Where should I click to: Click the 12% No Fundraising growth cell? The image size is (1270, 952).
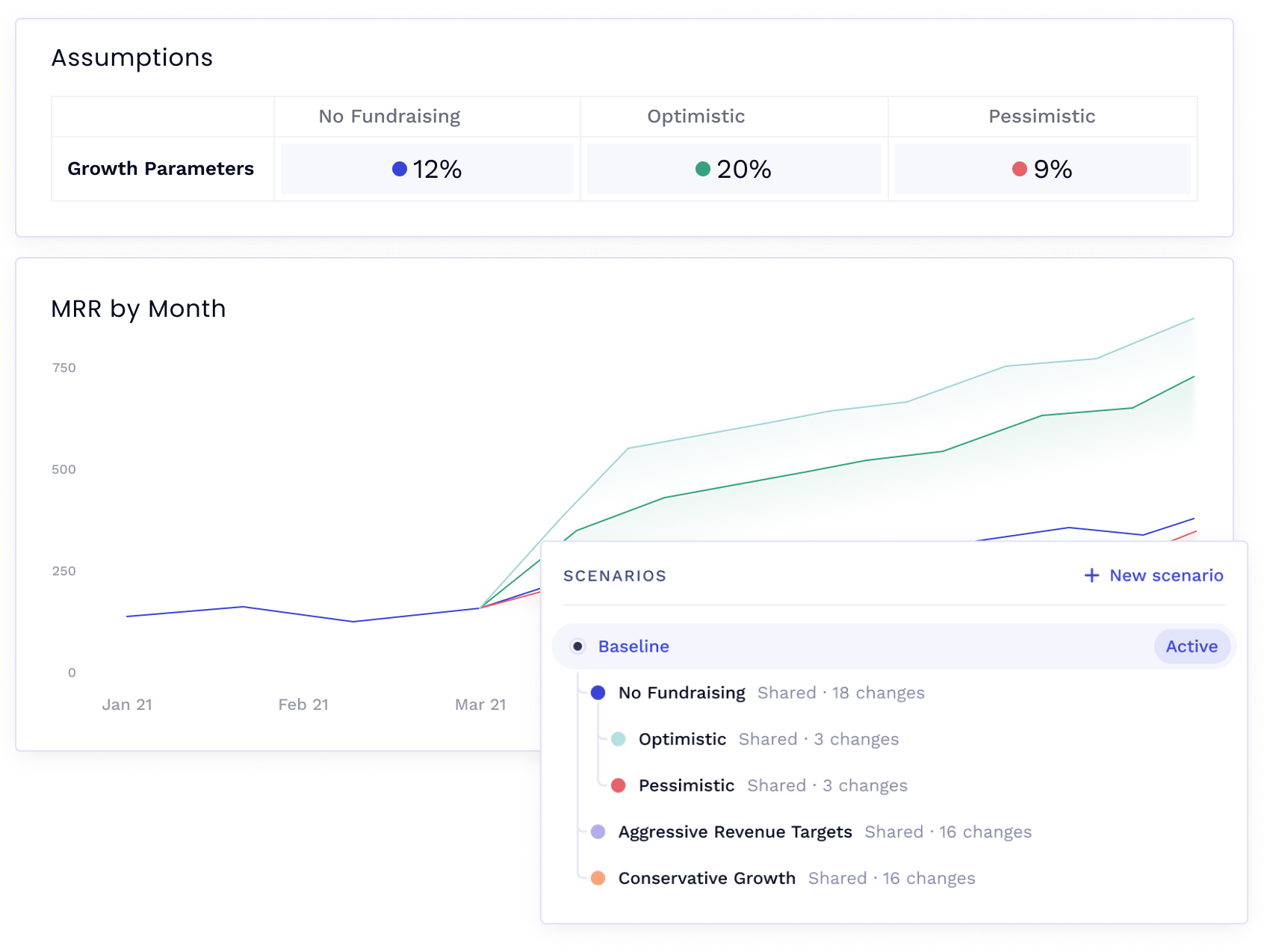coord(427,169)
